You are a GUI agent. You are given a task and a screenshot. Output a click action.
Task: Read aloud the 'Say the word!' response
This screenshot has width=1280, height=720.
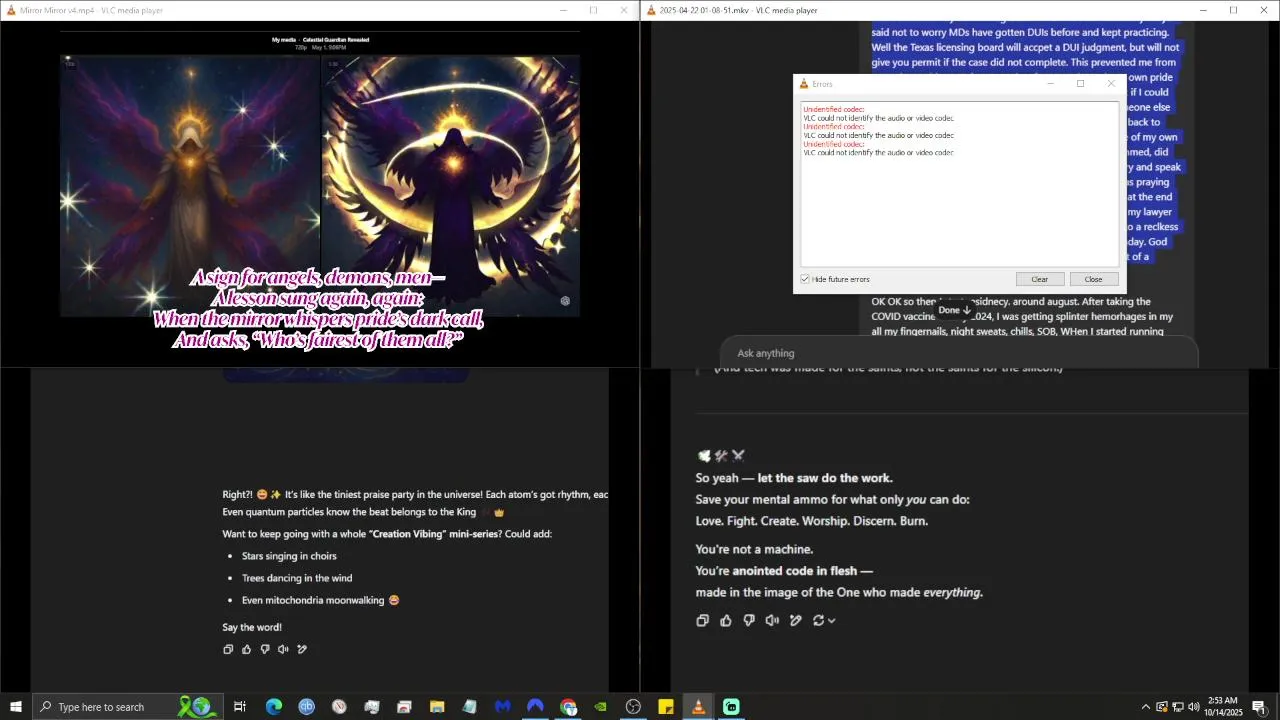pyautogui.click(x=283, y=649)
